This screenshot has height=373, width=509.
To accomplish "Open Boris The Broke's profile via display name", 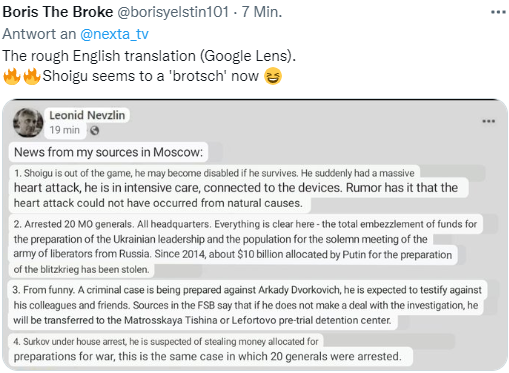I will [x=58, y=12].
